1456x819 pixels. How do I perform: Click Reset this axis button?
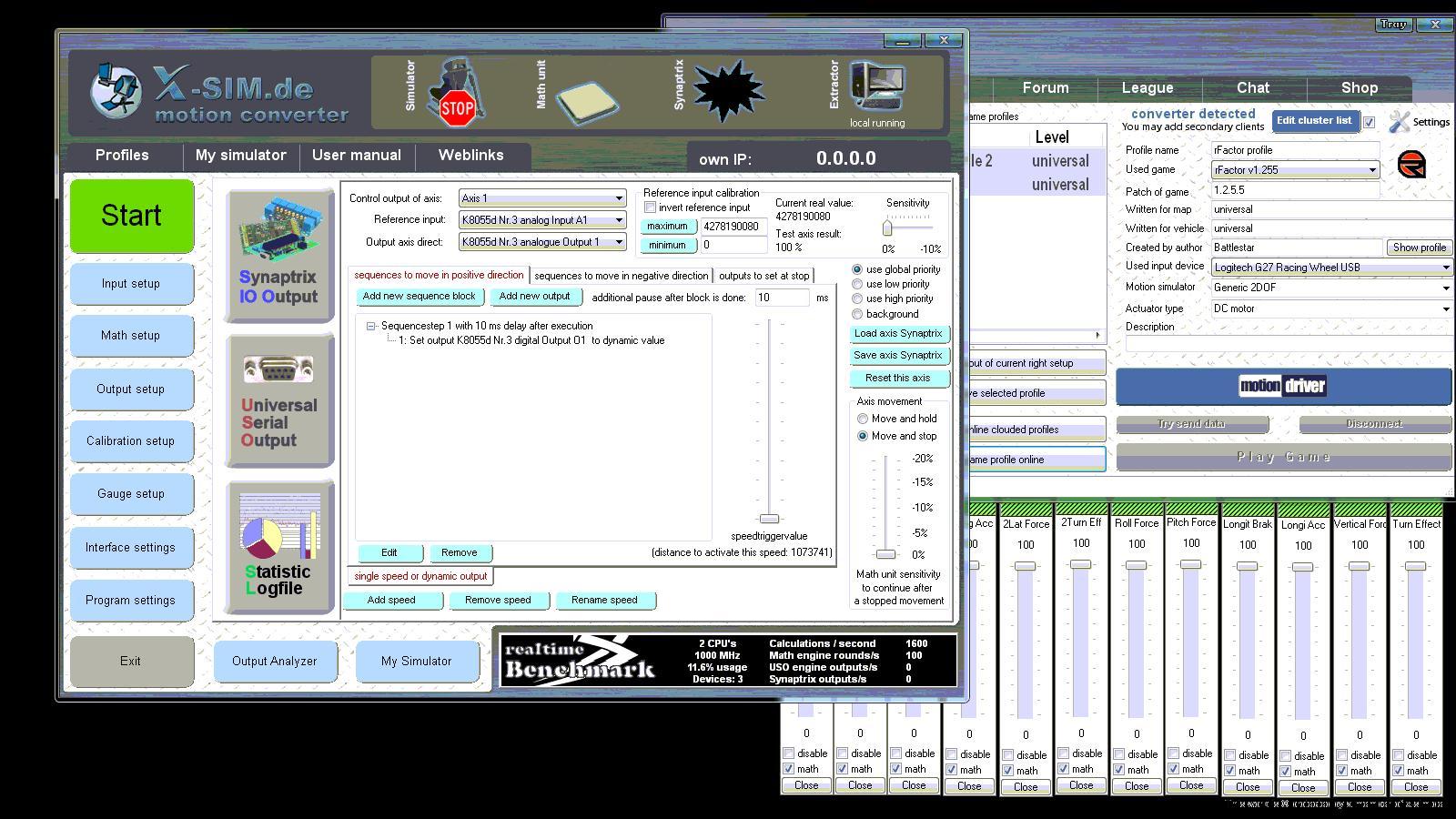tap(898, 379)
